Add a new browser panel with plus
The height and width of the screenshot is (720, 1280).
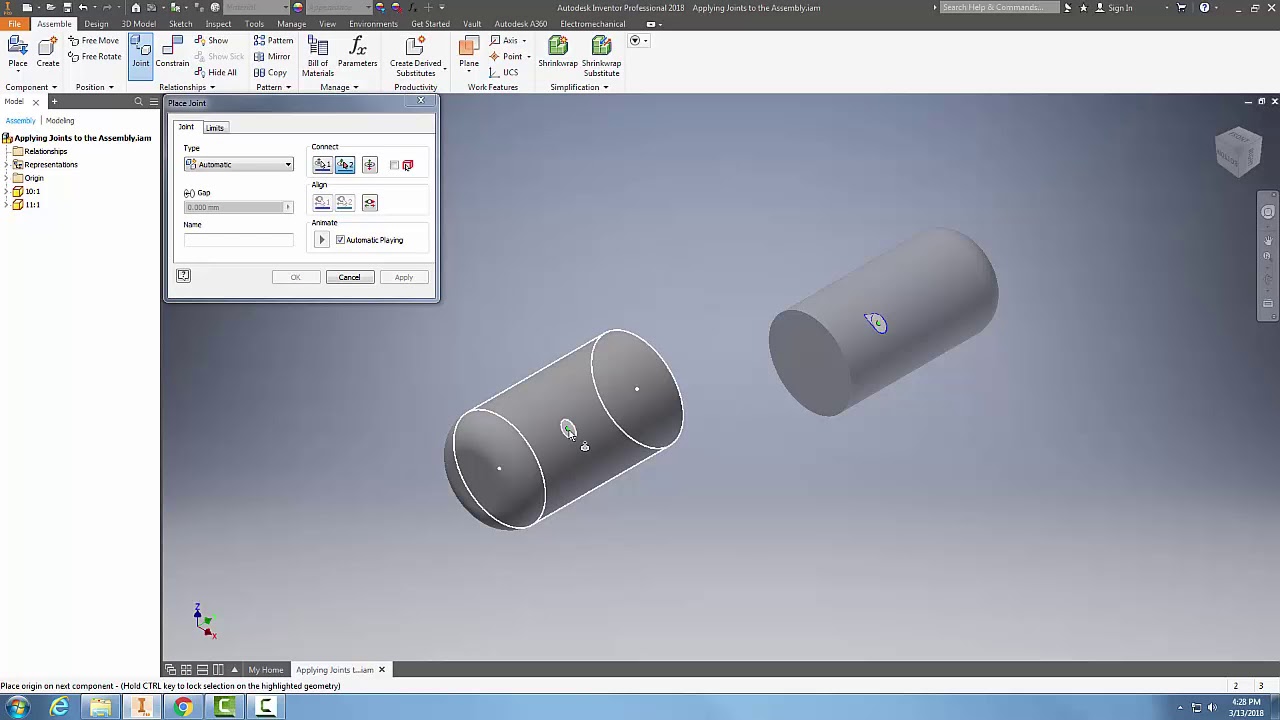54,102
